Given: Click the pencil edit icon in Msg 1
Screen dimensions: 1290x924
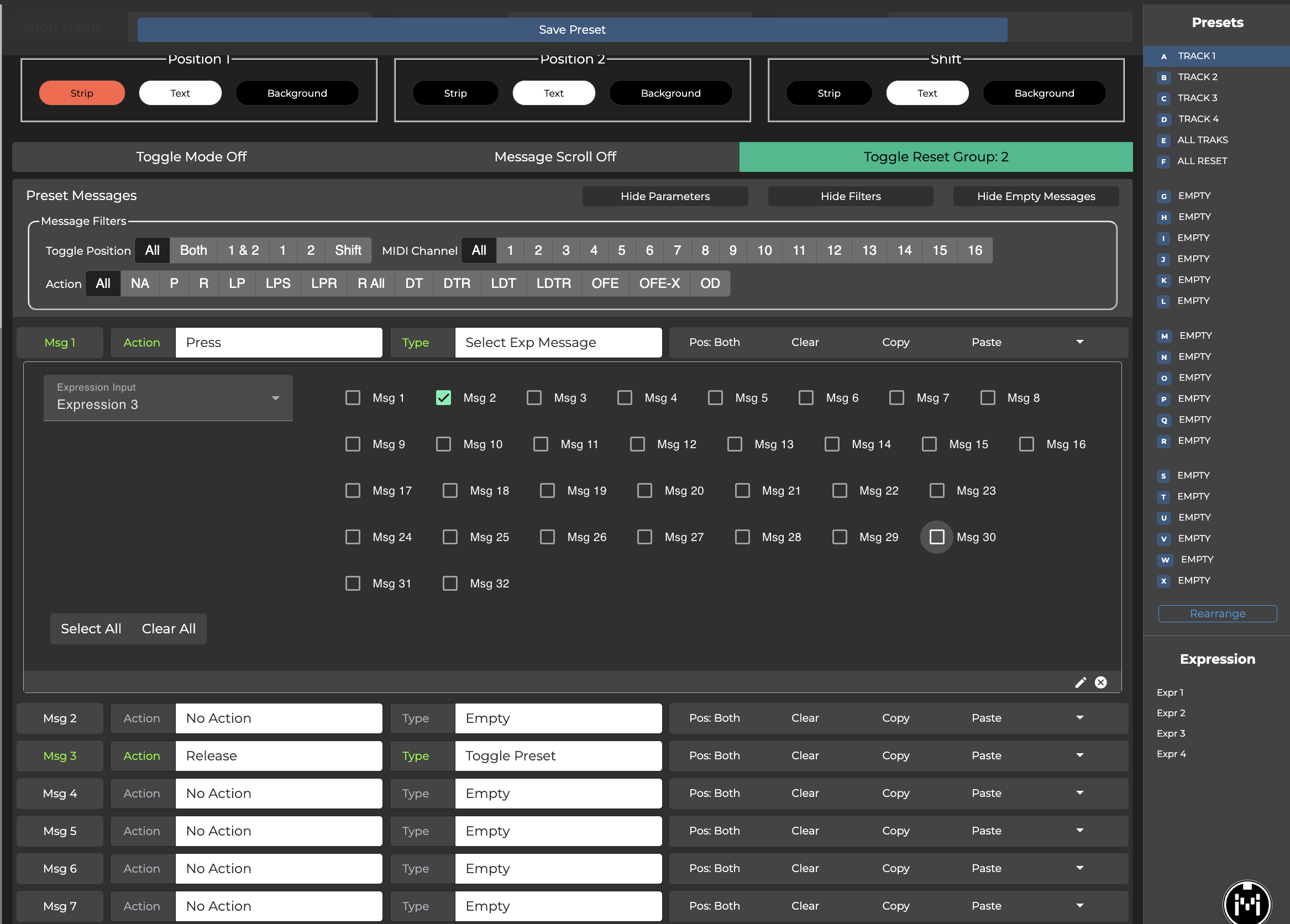Looking at the screenshot, I should [1080, 683].
